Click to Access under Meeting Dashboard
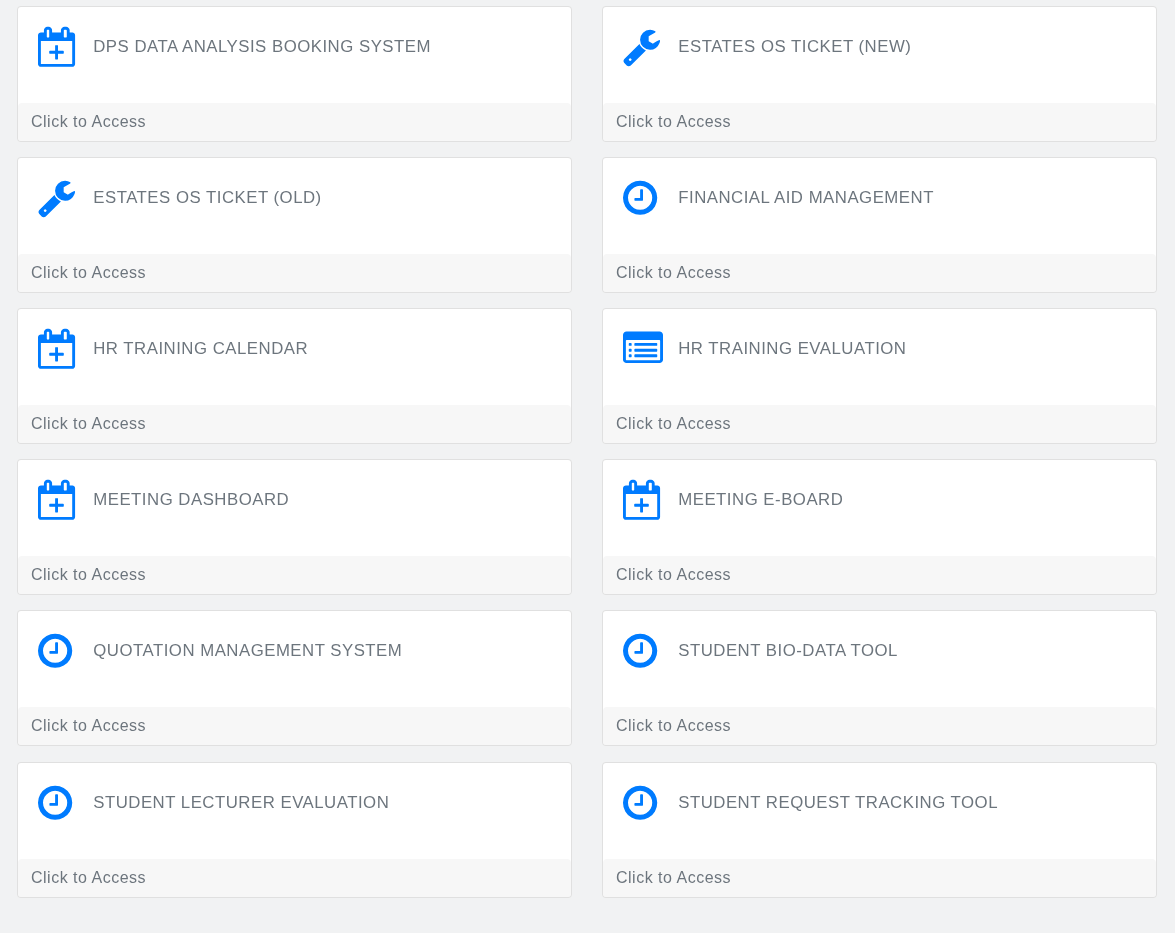This screenshot has width=1175, height=933. tap(88, 575)
